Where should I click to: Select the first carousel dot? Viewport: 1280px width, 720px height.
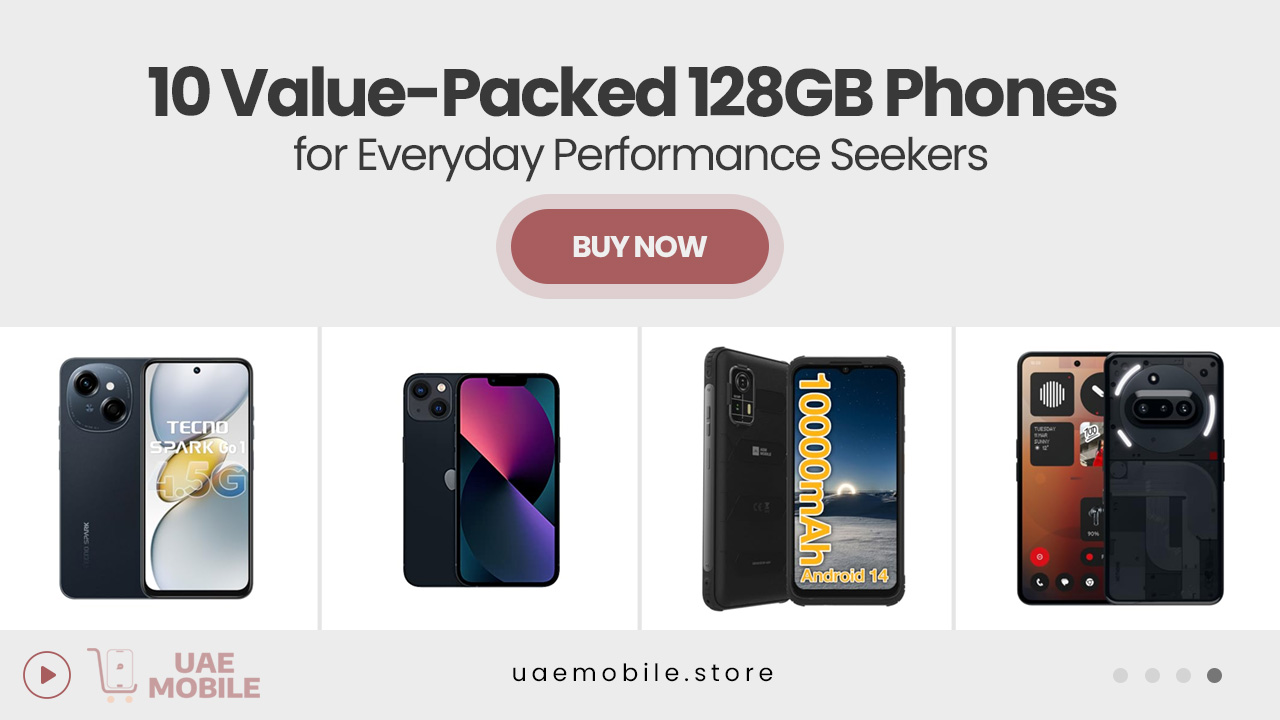point(1120,675)
